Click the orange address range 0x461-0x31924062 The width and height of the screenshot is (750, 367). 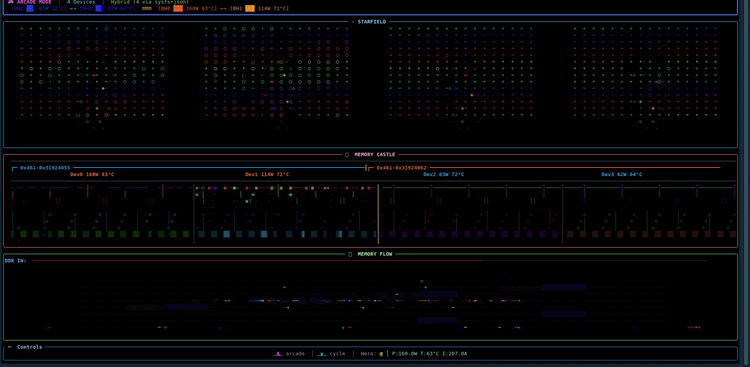pyautogui.click(x=402, y=168)
